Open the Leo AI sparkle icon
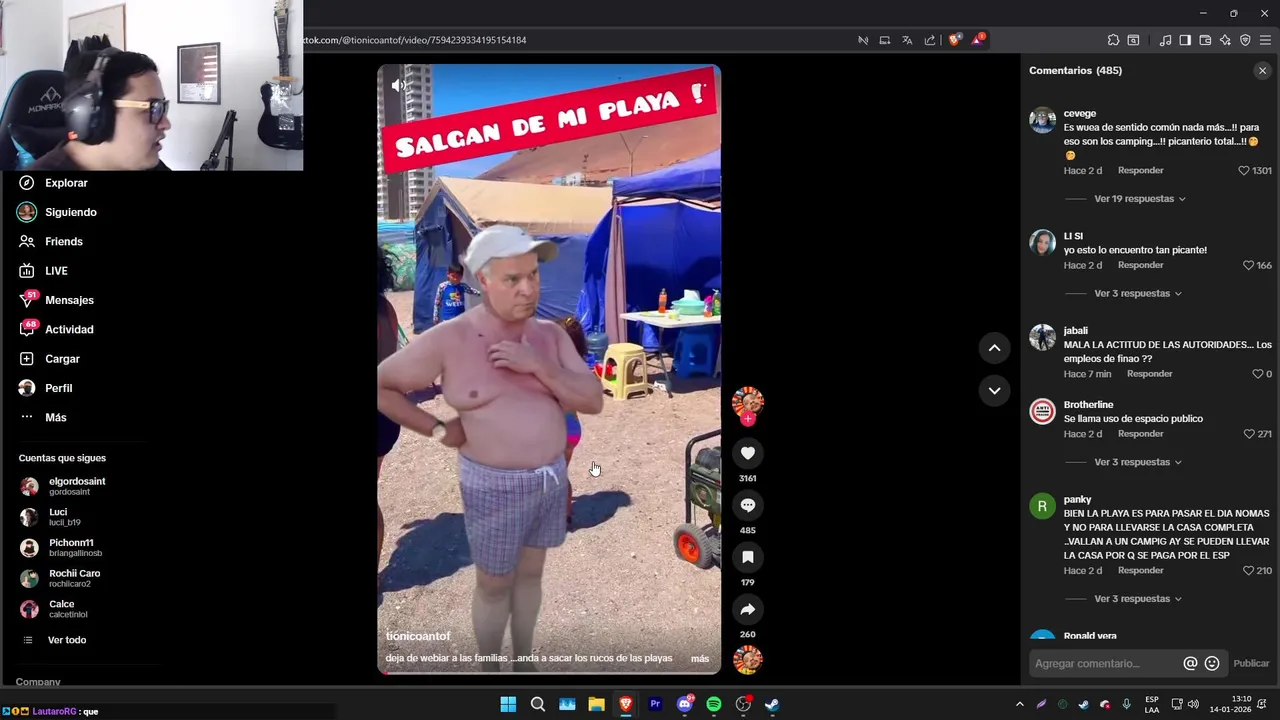The height and width of the screenshot is (720, 1280). 1225,40
